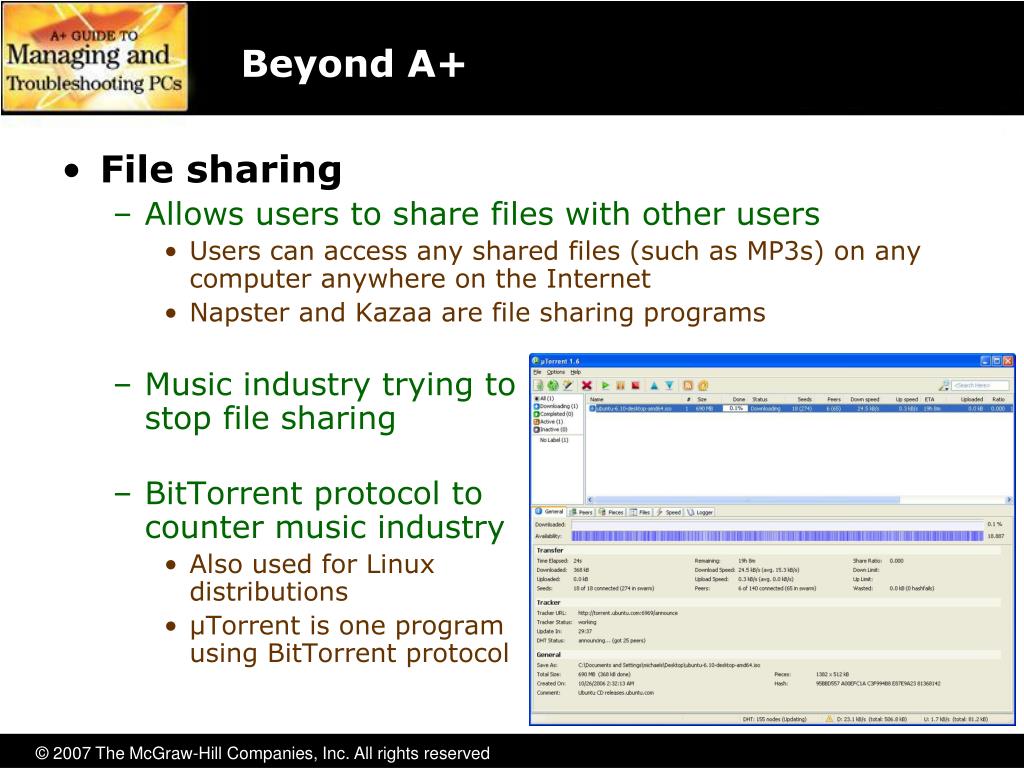Select the Active (1) category
This screenshot has width=1024, height=768.
click(549, 422)
